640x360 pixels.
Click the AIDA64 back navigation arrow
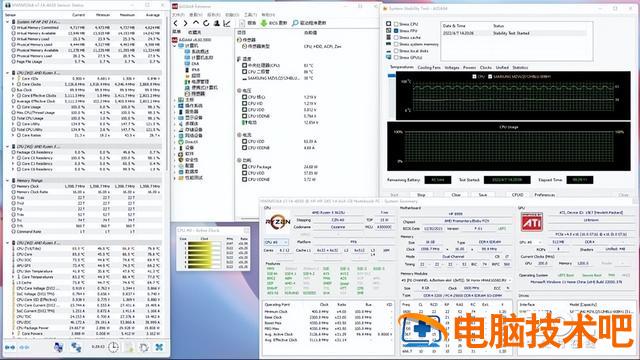(x=176, y=23)
